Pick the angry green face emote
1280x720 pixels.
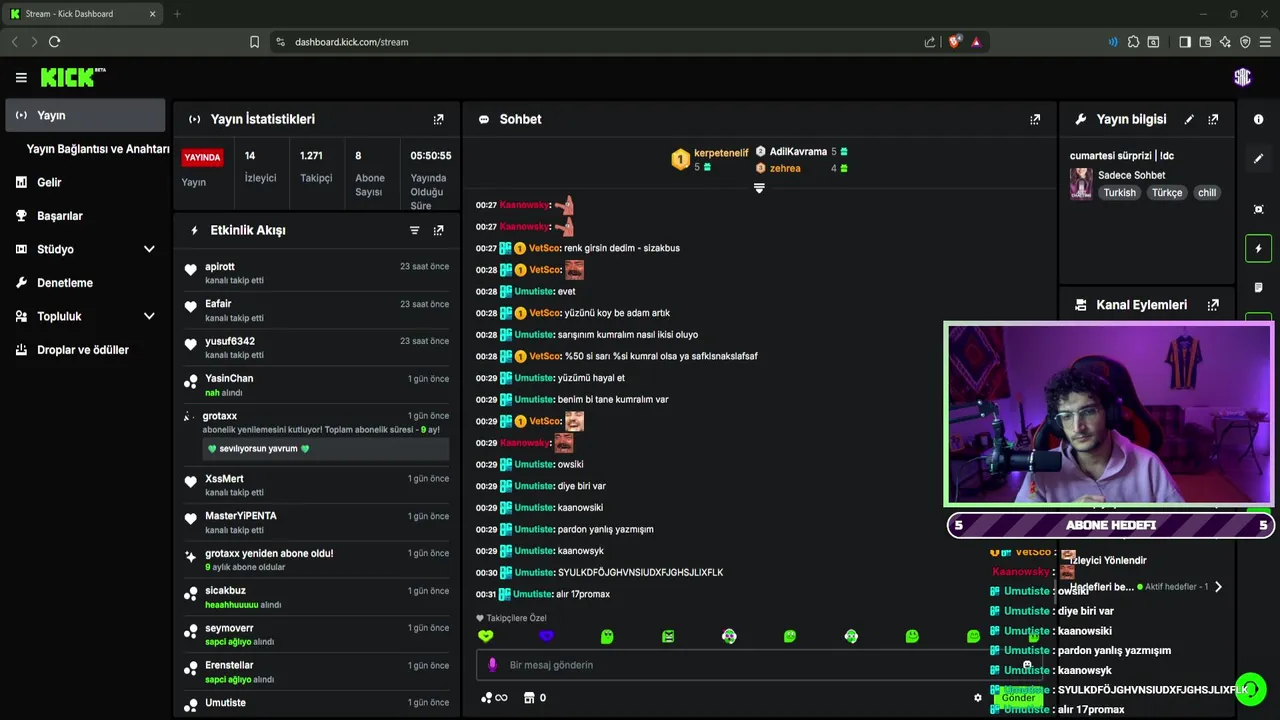[668, 636]
